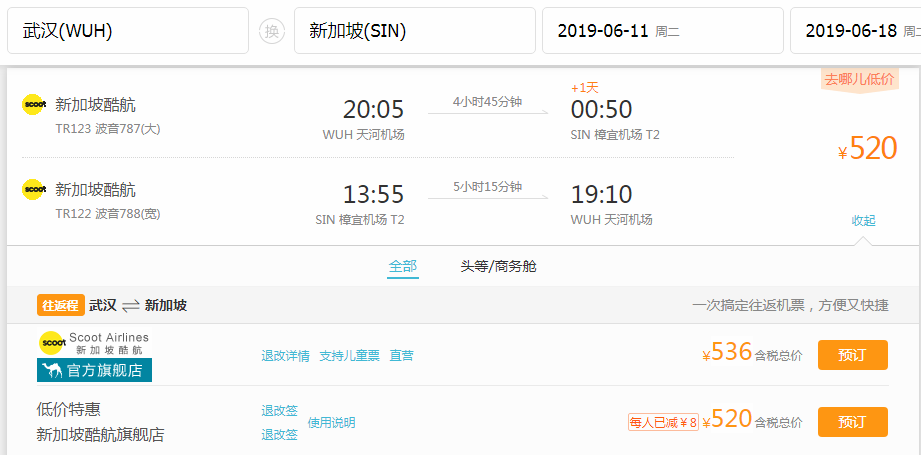This screenshot has width=921, height=455.
Task: Collapse the fare list with 收起
Action: click(863, 220)
